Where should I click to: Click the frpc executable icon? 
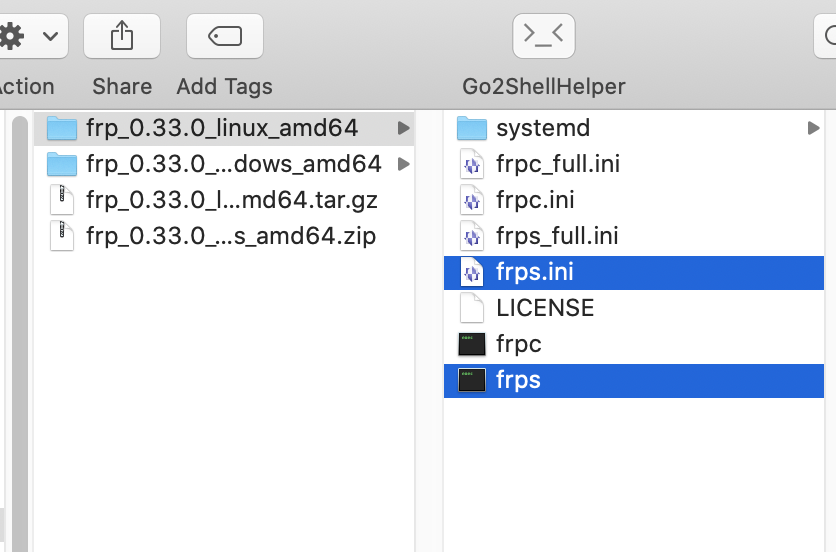pyautogui.click(x=471, y=344)
